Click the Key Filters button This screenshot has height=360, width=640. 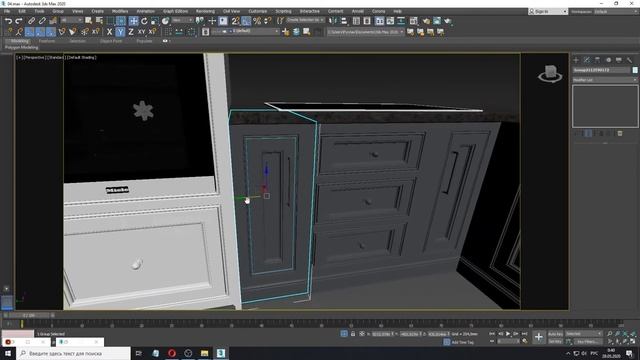click(587, 341)
